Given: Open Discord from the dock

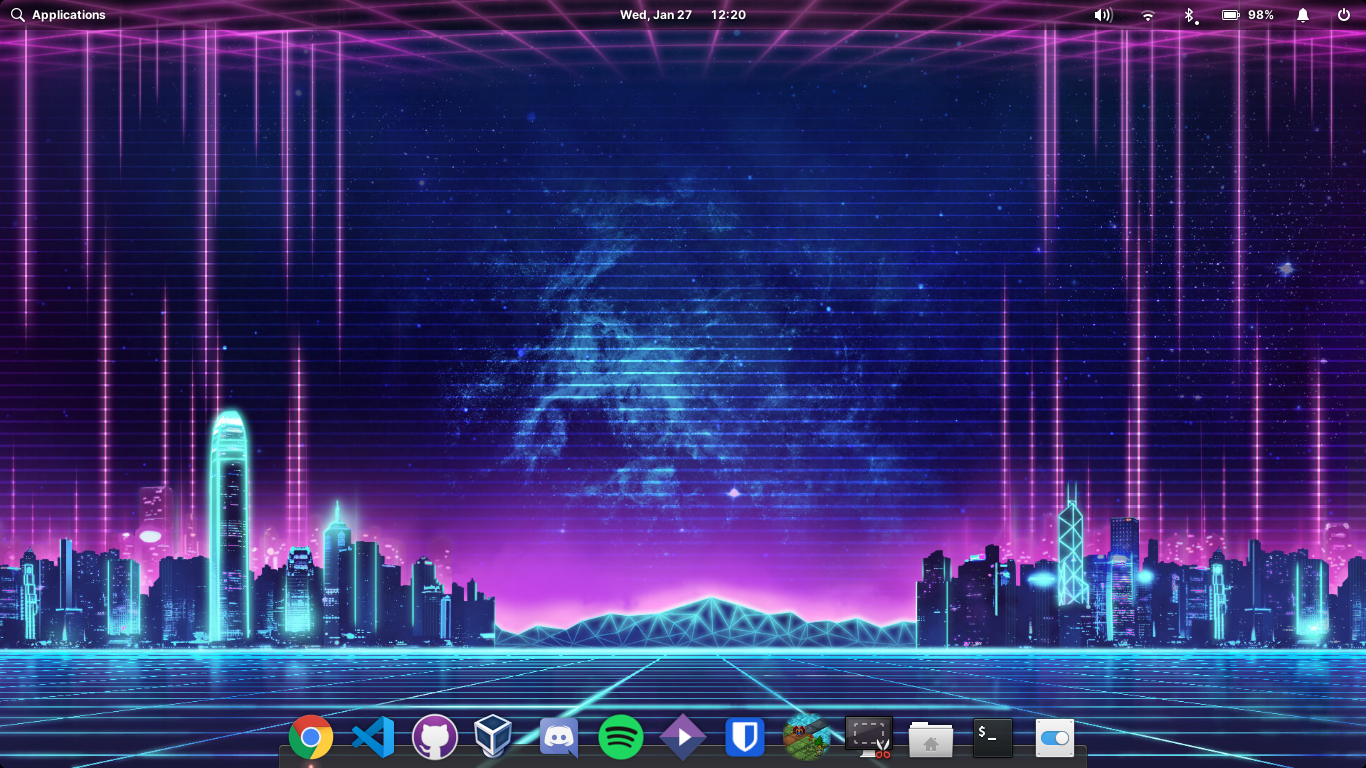Looking at the screenshot, I should coord(559,738).
